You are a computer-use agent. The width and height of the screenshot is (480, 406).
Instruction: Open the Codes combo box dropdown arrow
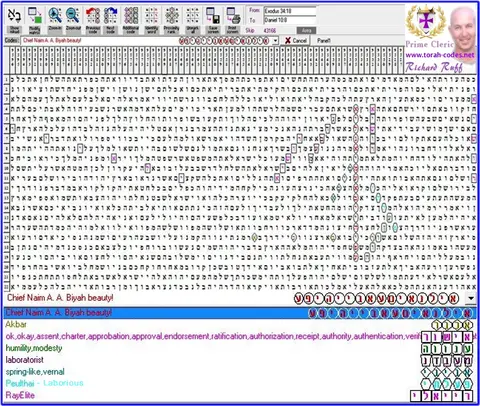pyautogui.click(x=275, y=41)
